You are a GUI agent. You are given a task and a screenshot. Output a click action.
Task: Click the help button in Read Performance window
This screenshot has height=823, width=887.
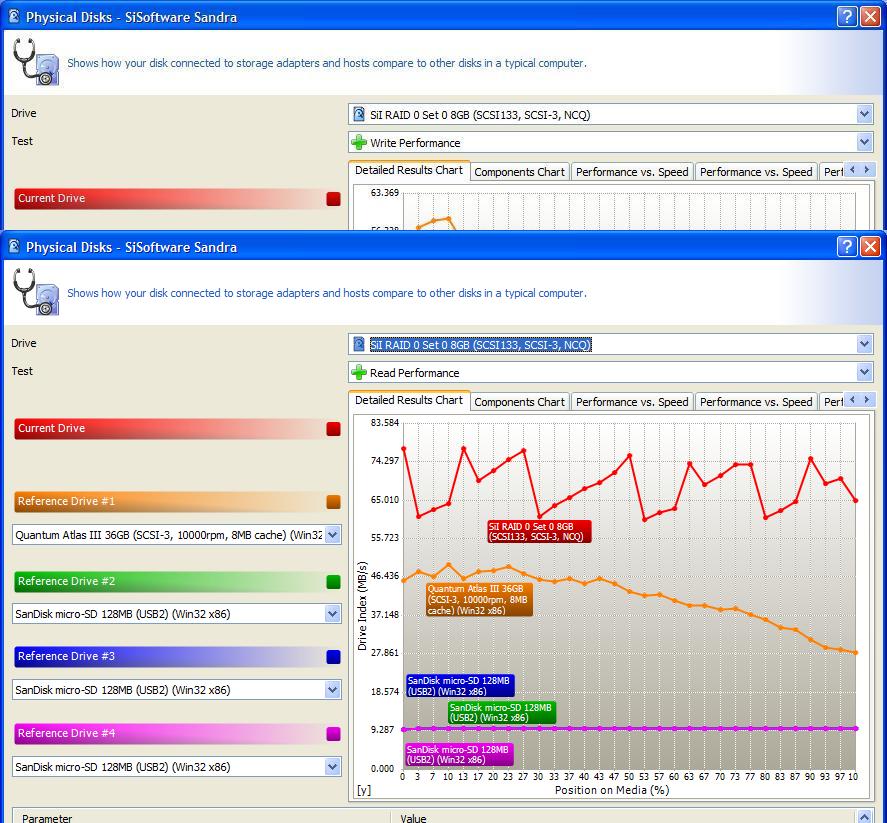point(846,247)
